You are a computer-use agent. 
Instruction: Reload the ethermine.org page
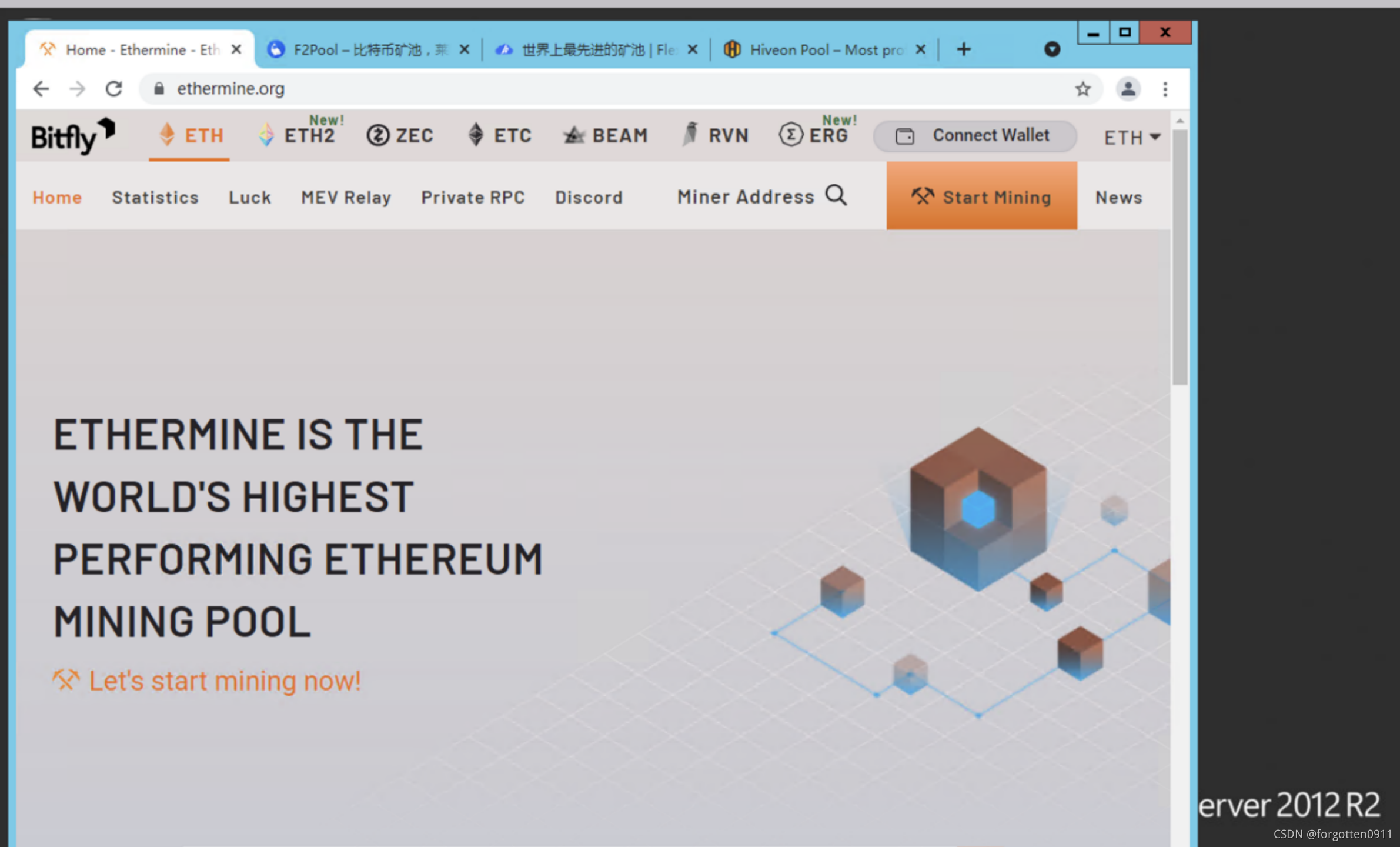coord(113,89)
